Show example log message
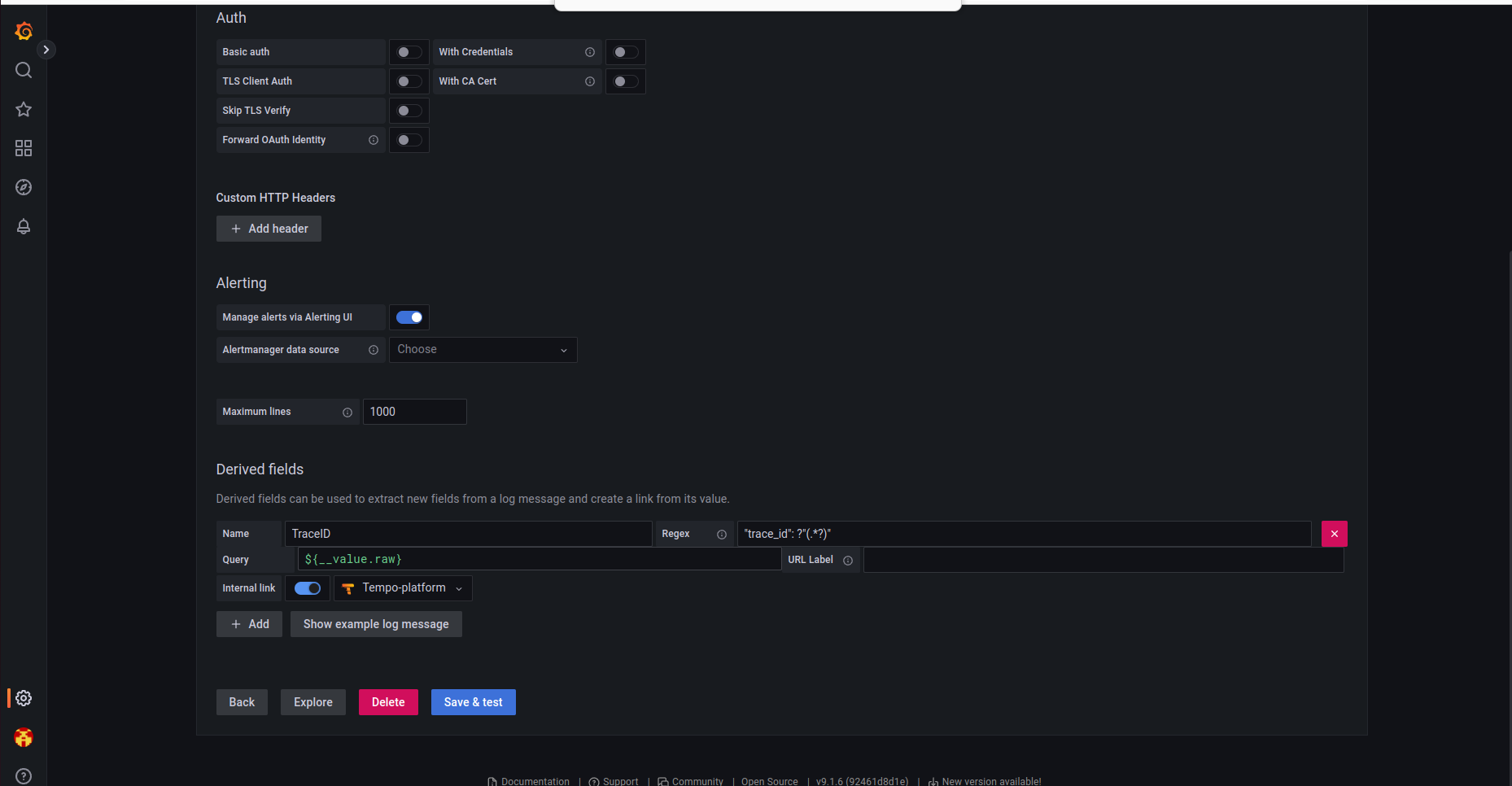 [x=376, y=624]
